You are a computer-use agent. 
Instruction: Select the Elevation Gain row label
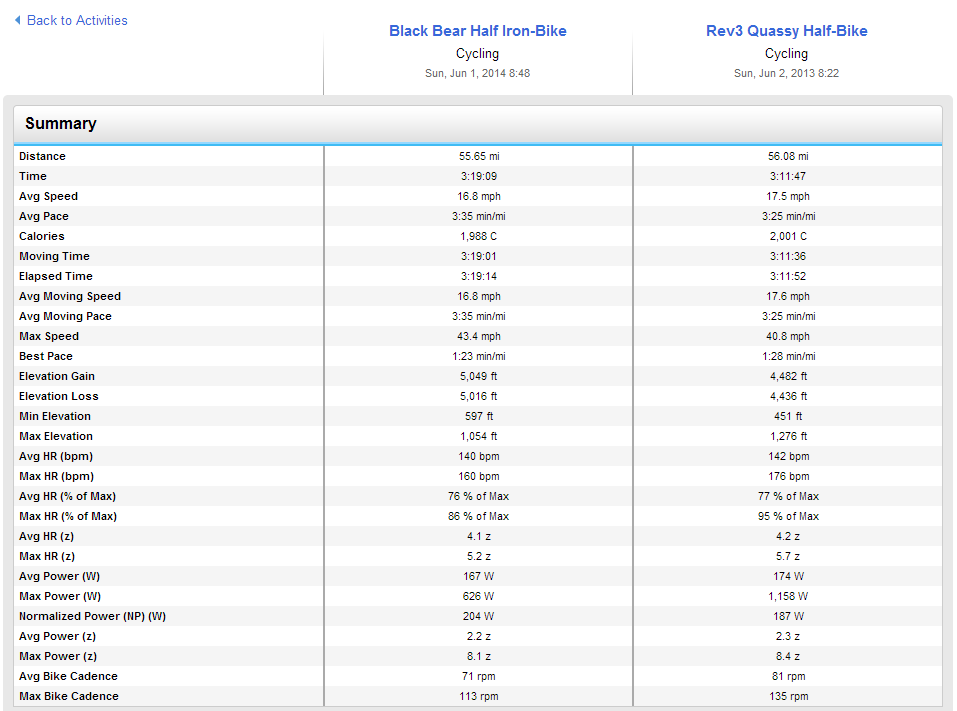pyautogui.click(x=57, y=377)
